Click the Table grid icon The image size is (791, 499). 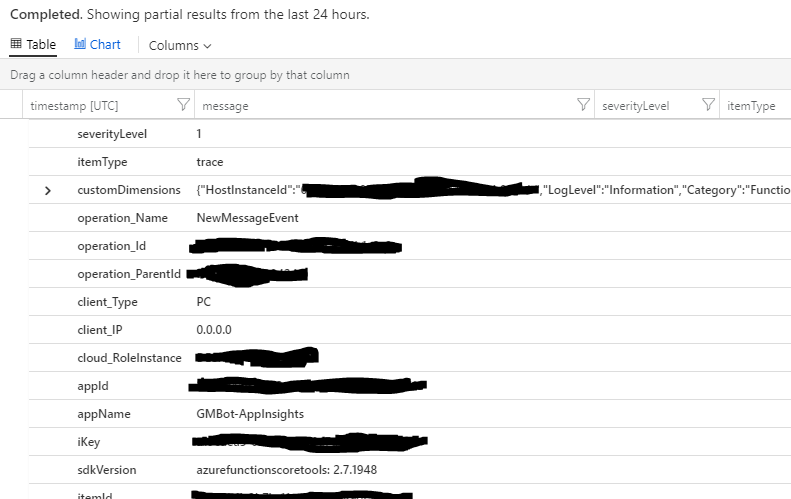16,44
